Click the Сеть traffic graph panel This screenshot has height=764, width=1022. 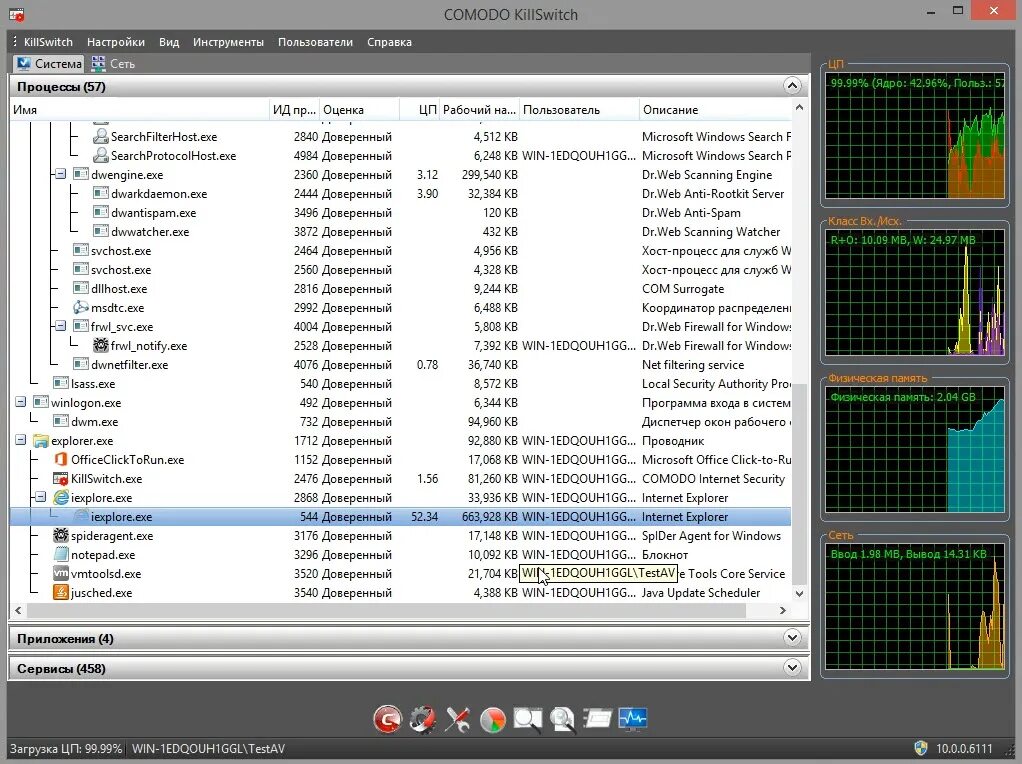pyautogui.click(x=915, y=607)
